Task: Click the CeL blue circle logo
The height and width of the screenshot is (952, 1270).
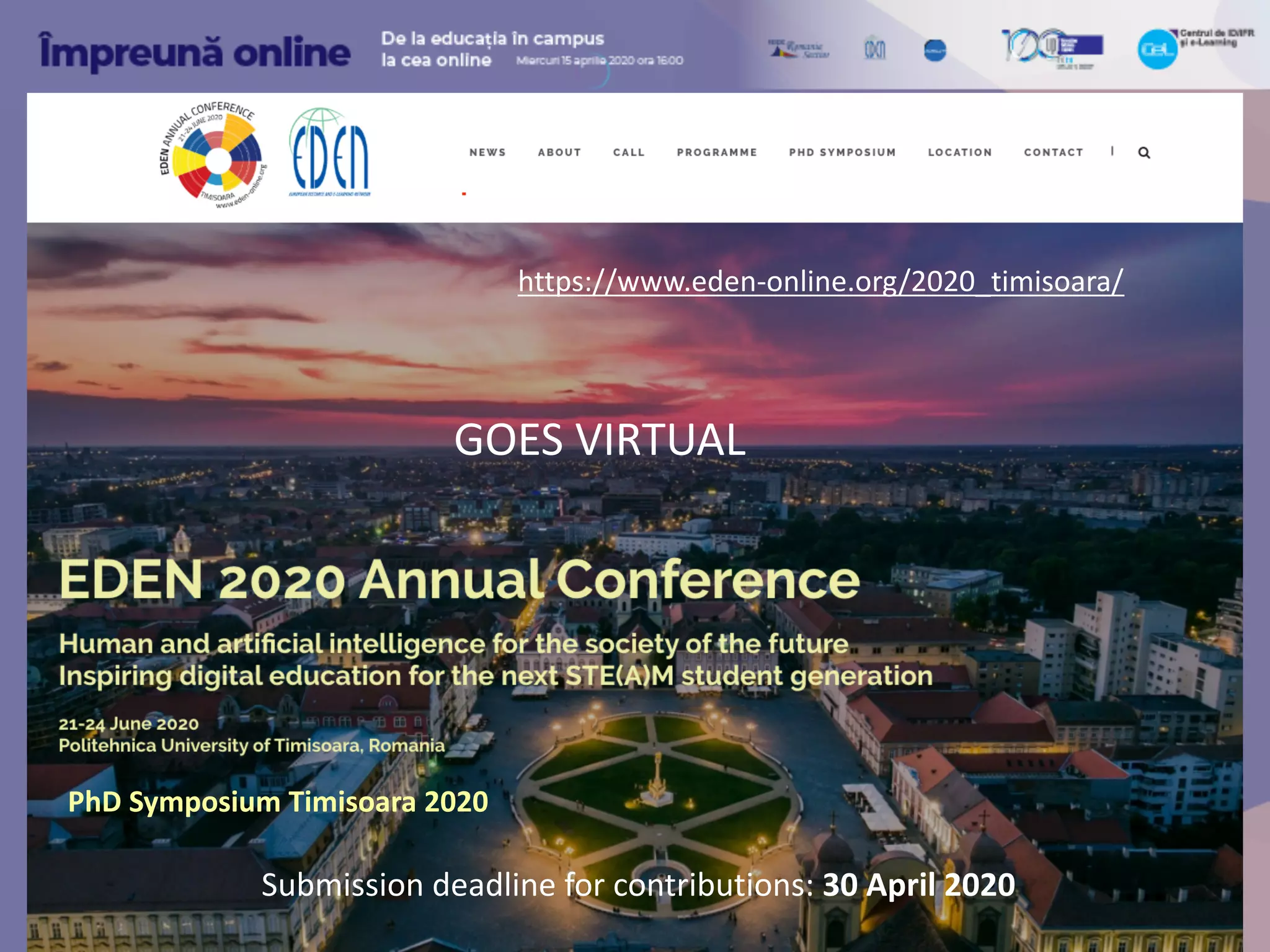Action: click(x=1157, y=50)
